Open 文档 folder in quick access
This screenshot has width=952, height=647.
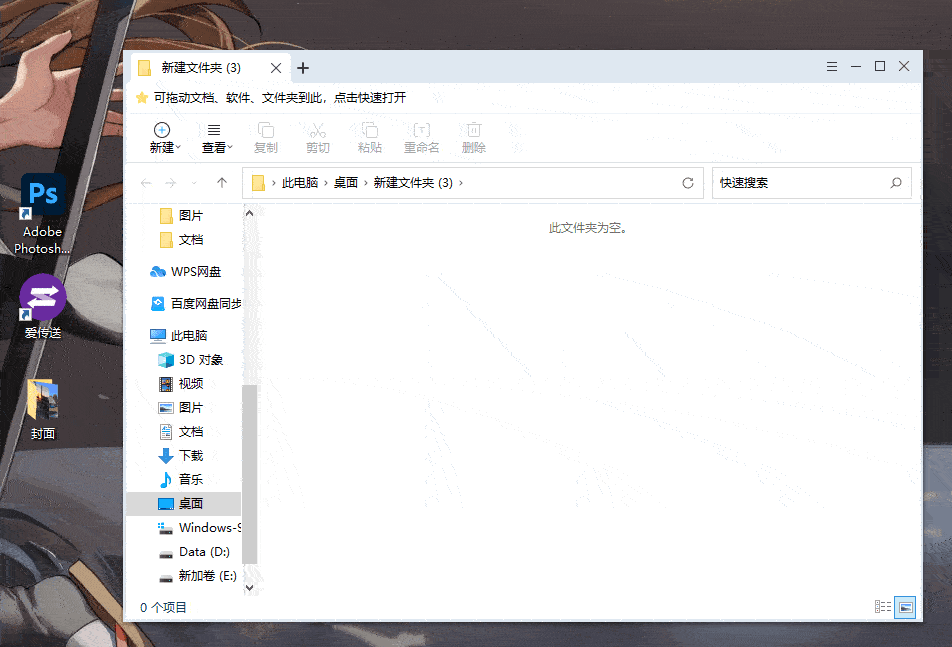[182, 240]
